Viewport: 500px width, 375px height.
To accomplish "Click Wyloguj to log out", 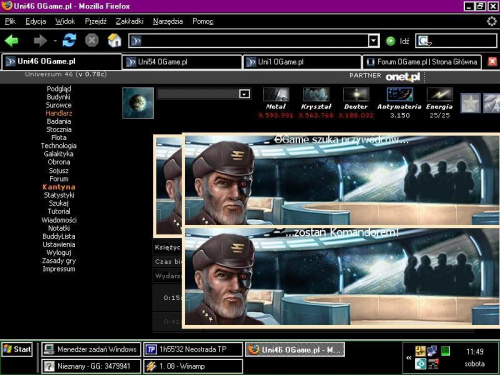I will click(x=59, y=253).
